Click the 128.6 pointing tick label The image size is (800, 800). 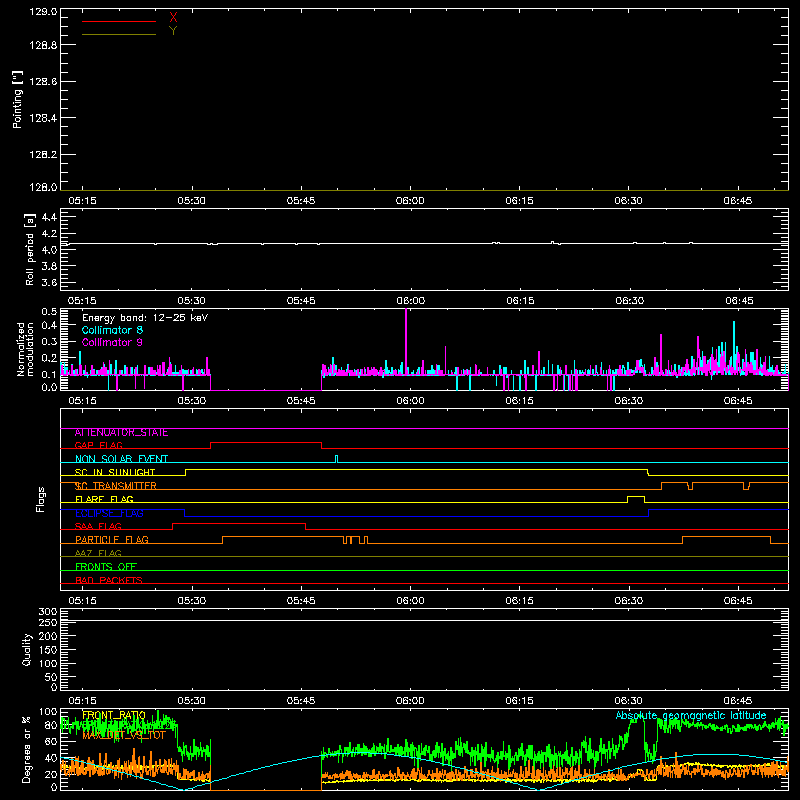click(43, 81)
